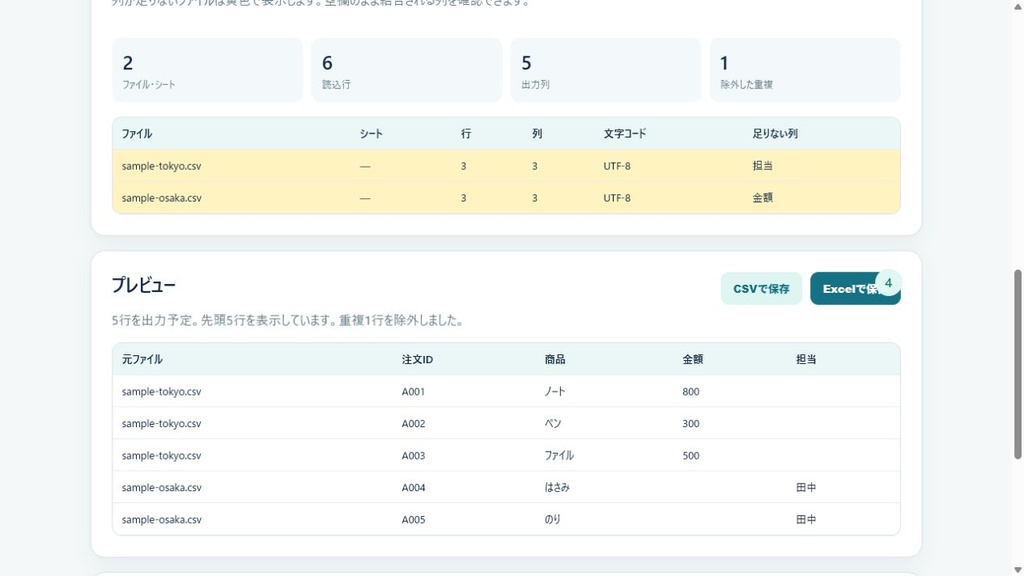This screenshot has height=576, width=1024.
Task: Click the 元ファイル preview column header
Action: pyautogui.click(x=142, y=359)
